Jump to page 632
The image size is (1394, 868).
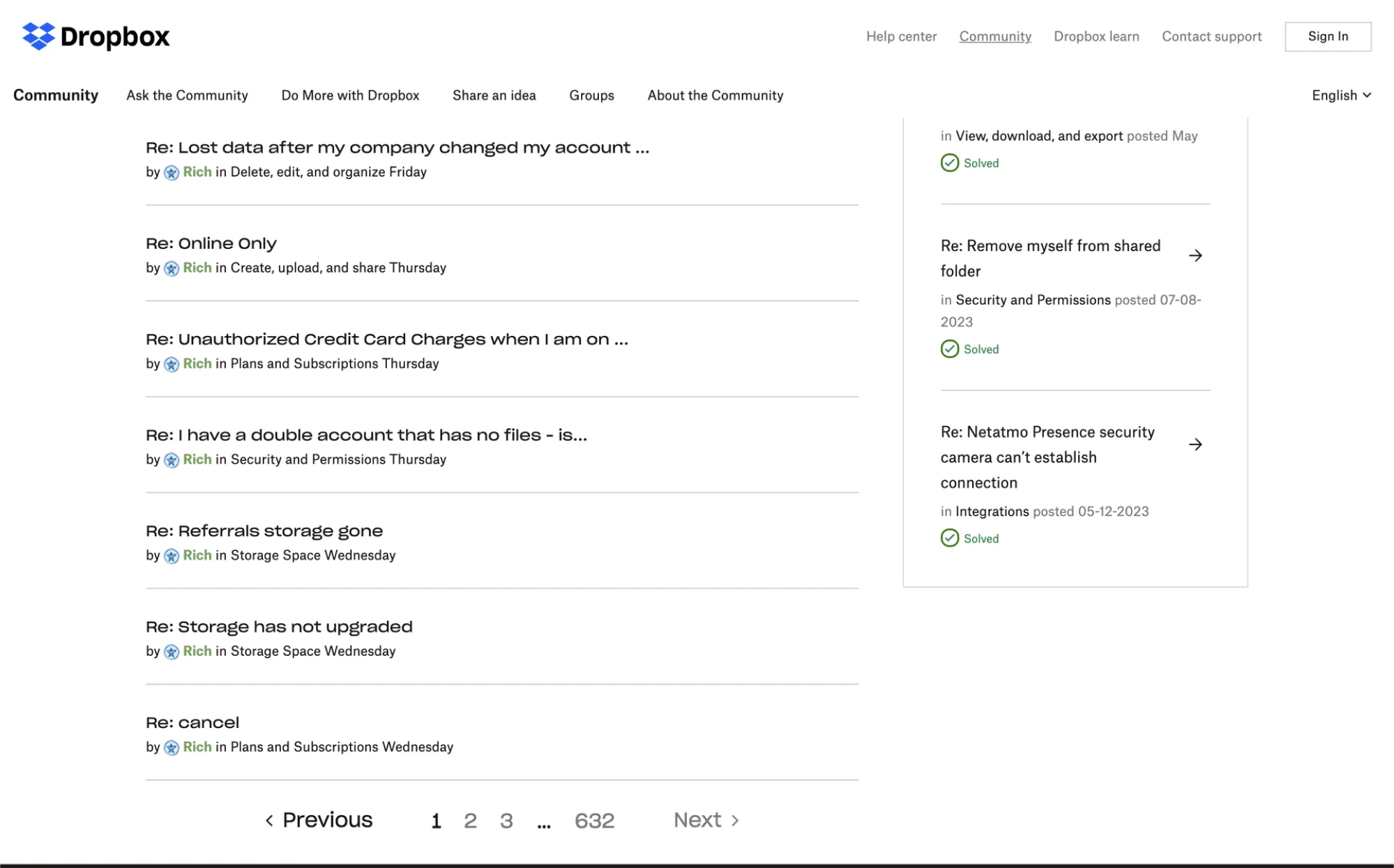tap(594, 821)
